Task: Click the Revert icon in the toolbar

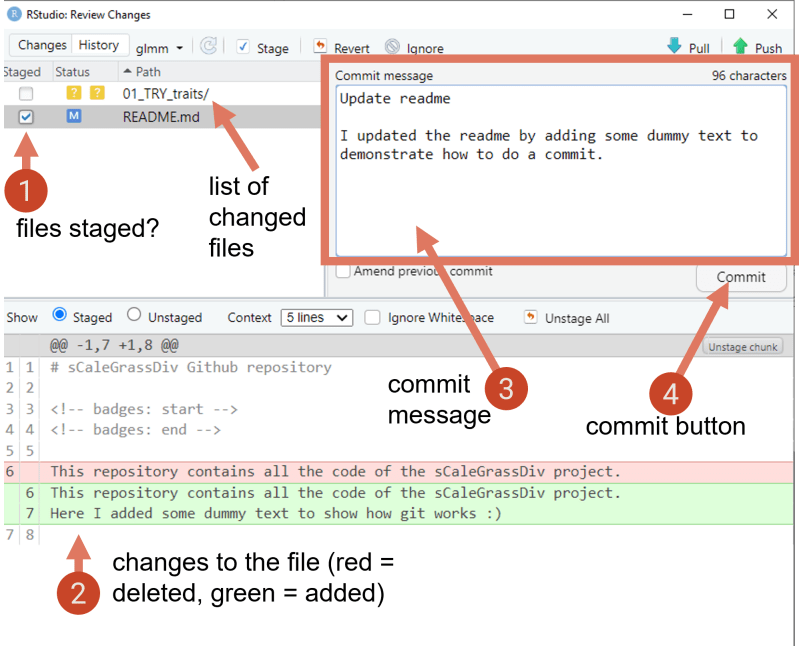Action: coord(320,46)
